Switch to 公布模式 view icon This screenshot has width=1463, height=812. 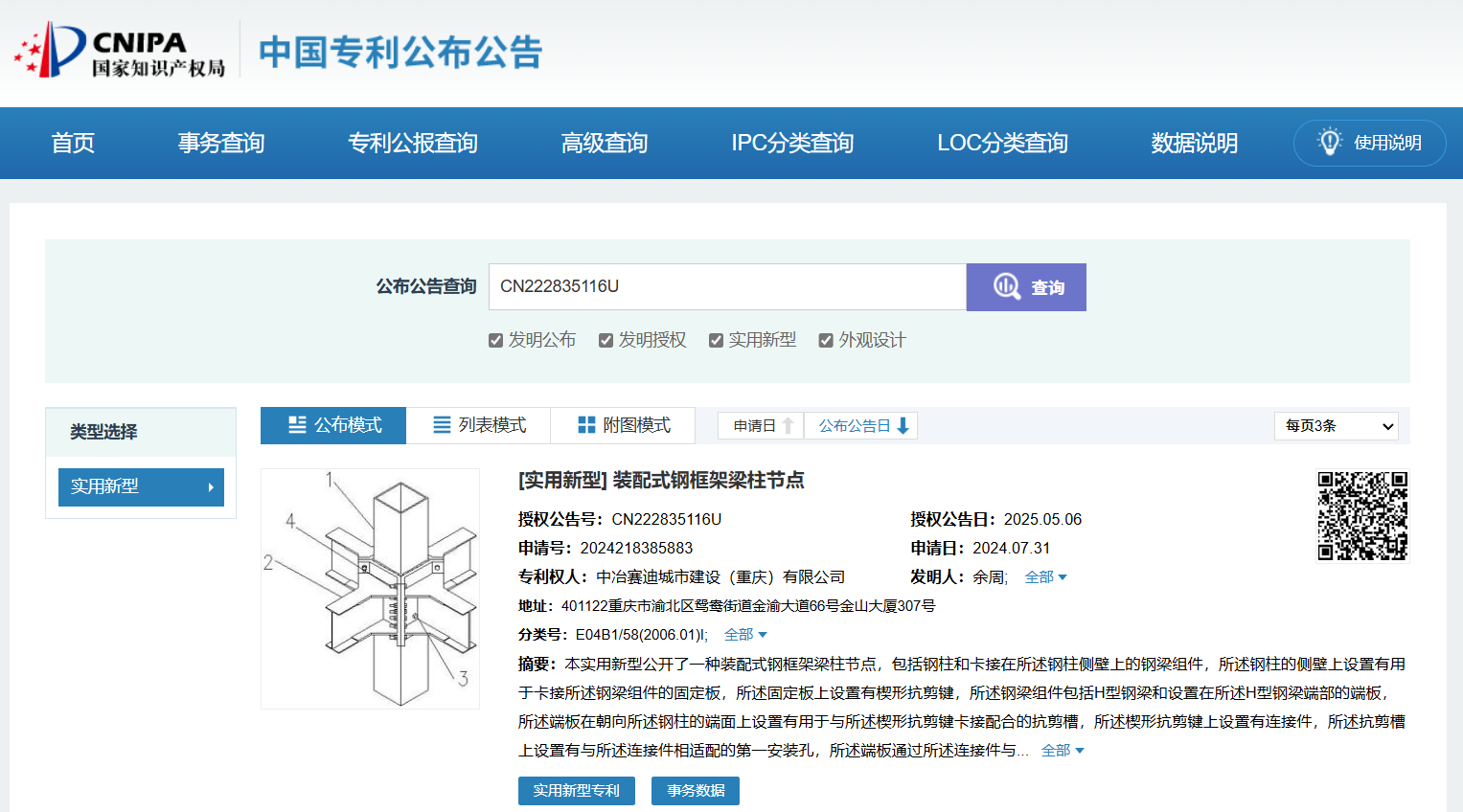298,425
